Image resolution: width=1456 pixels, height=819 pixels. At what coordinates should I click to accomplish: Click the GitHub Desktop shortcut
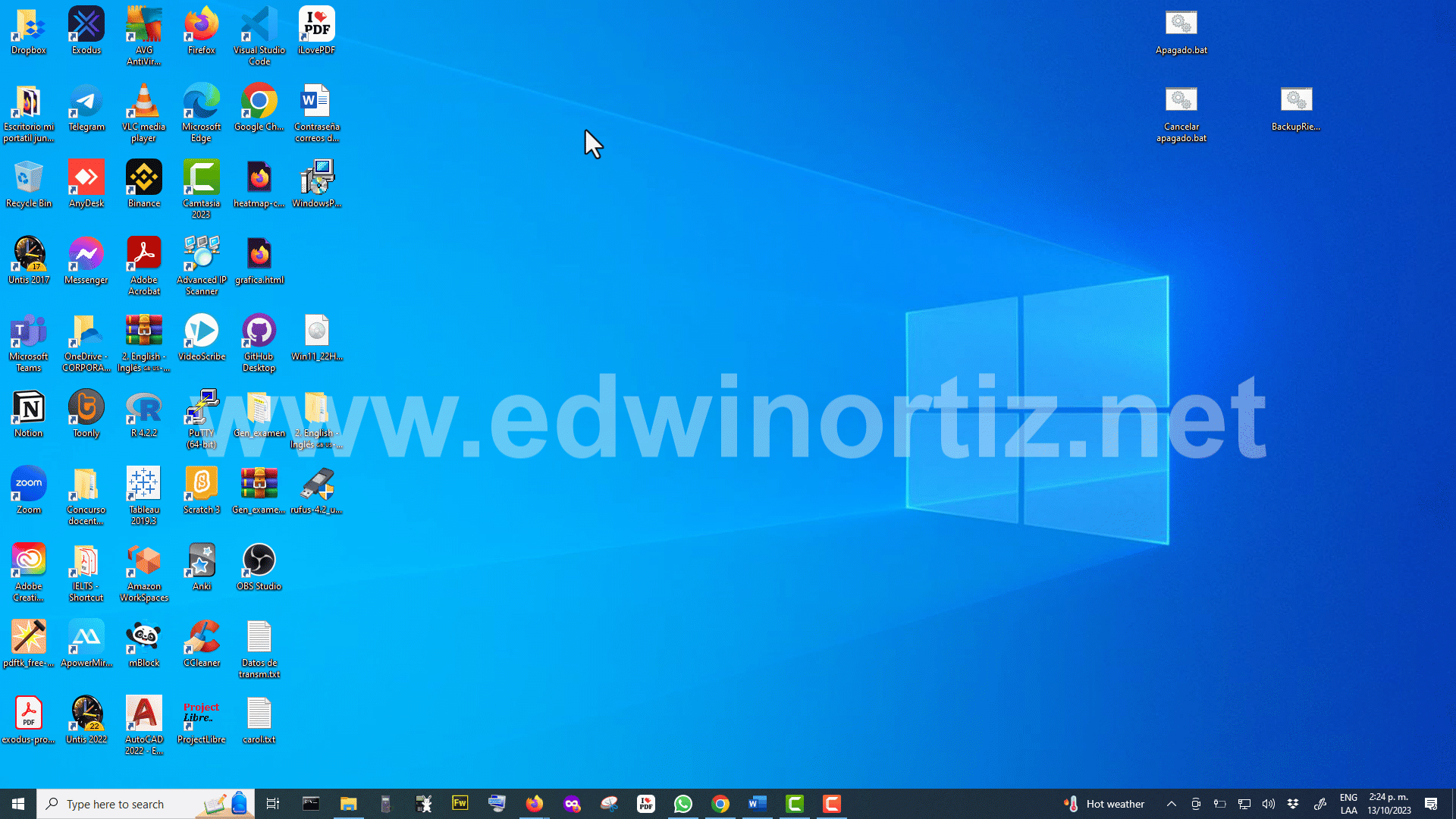pos(259,343)
